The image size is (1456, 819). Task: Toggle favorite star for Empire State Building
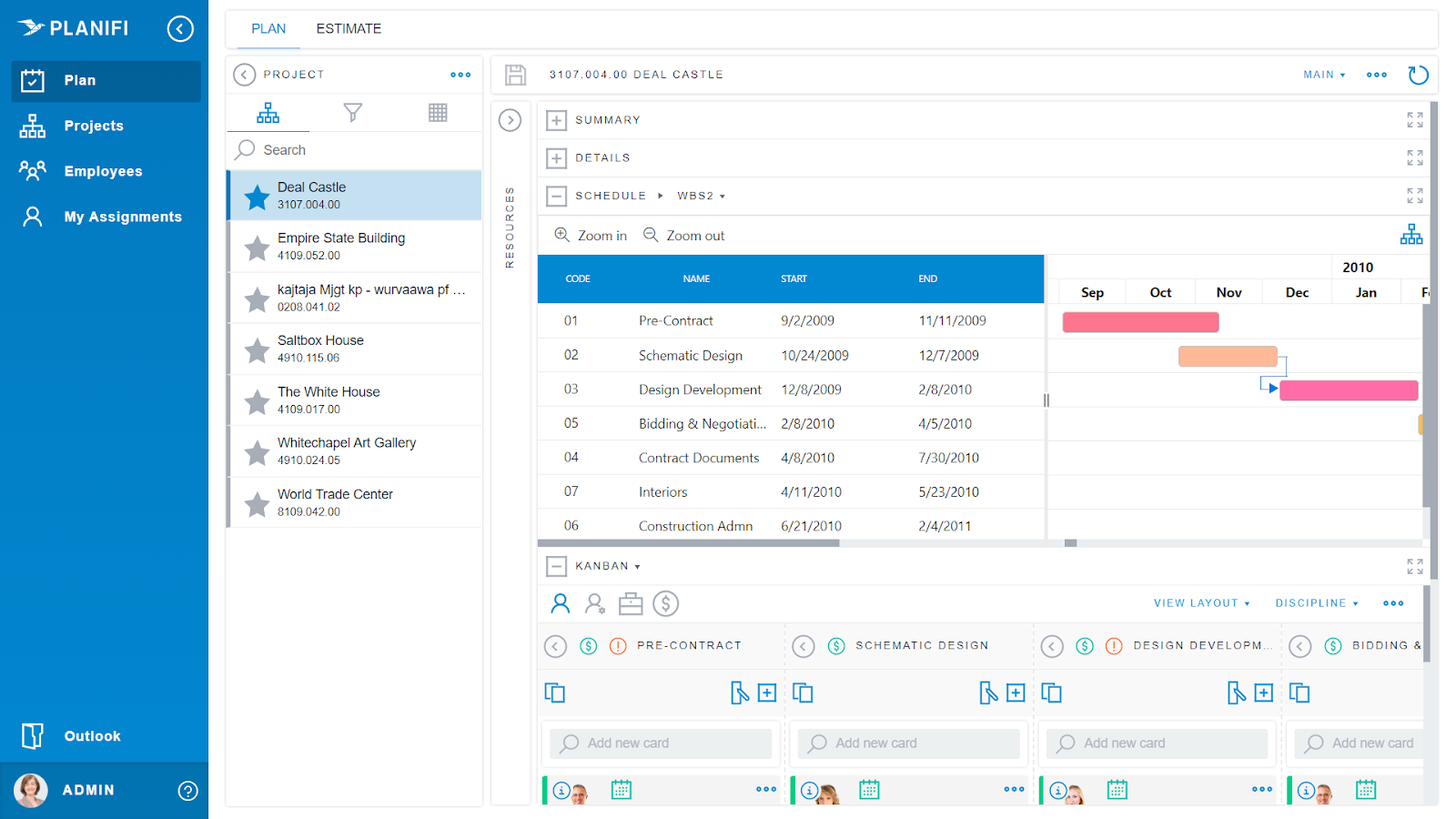(258, 247)
